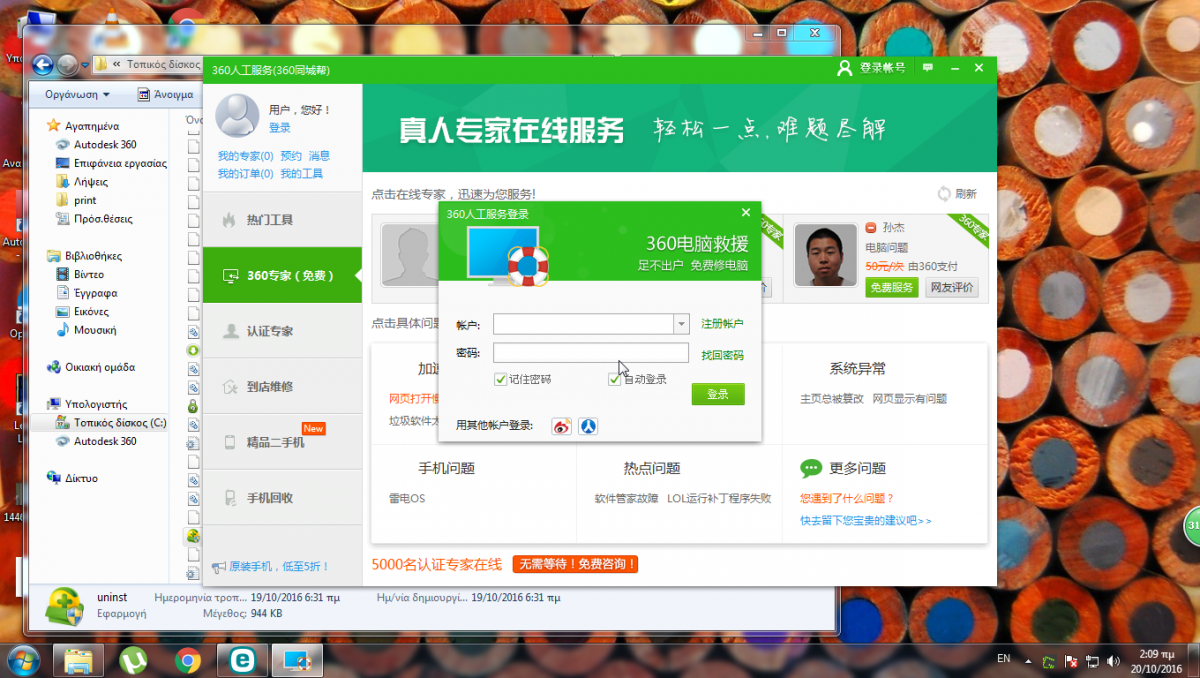Click the user avatar in 360 sidebar
This screenshot has height=678, width=1200.
tap(237, 115)
